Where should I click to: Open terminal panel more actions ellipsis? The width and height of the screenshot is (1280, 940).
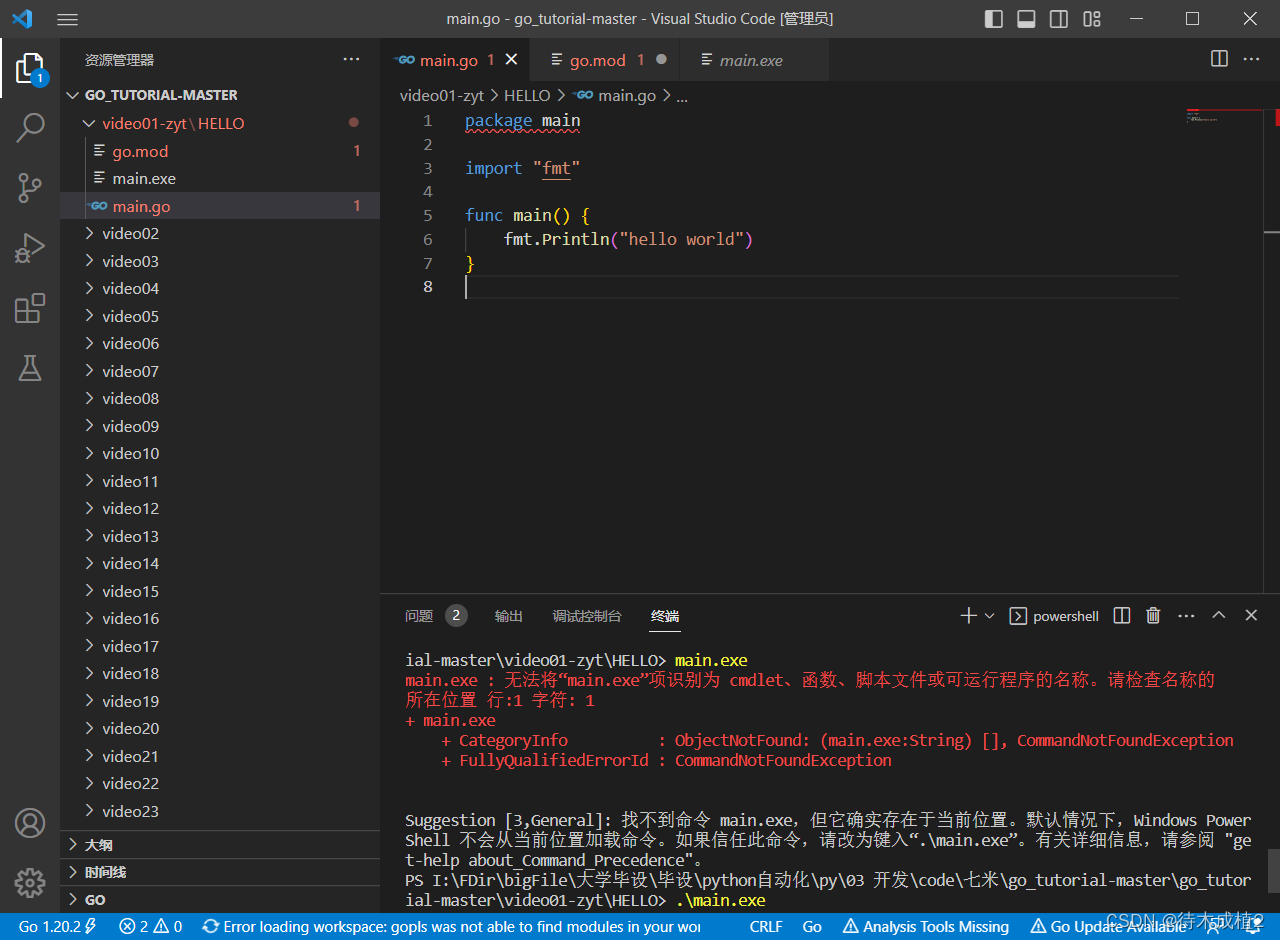coord(1186,616)
